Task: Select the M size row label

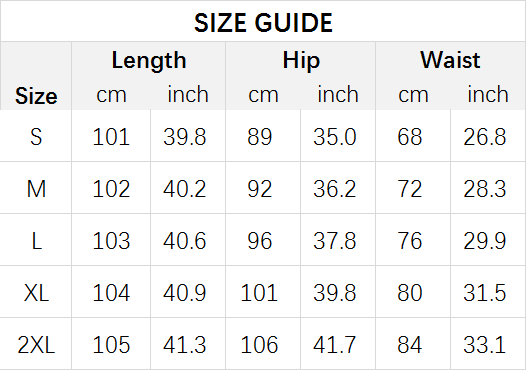Action: click(x=36, y=189)
